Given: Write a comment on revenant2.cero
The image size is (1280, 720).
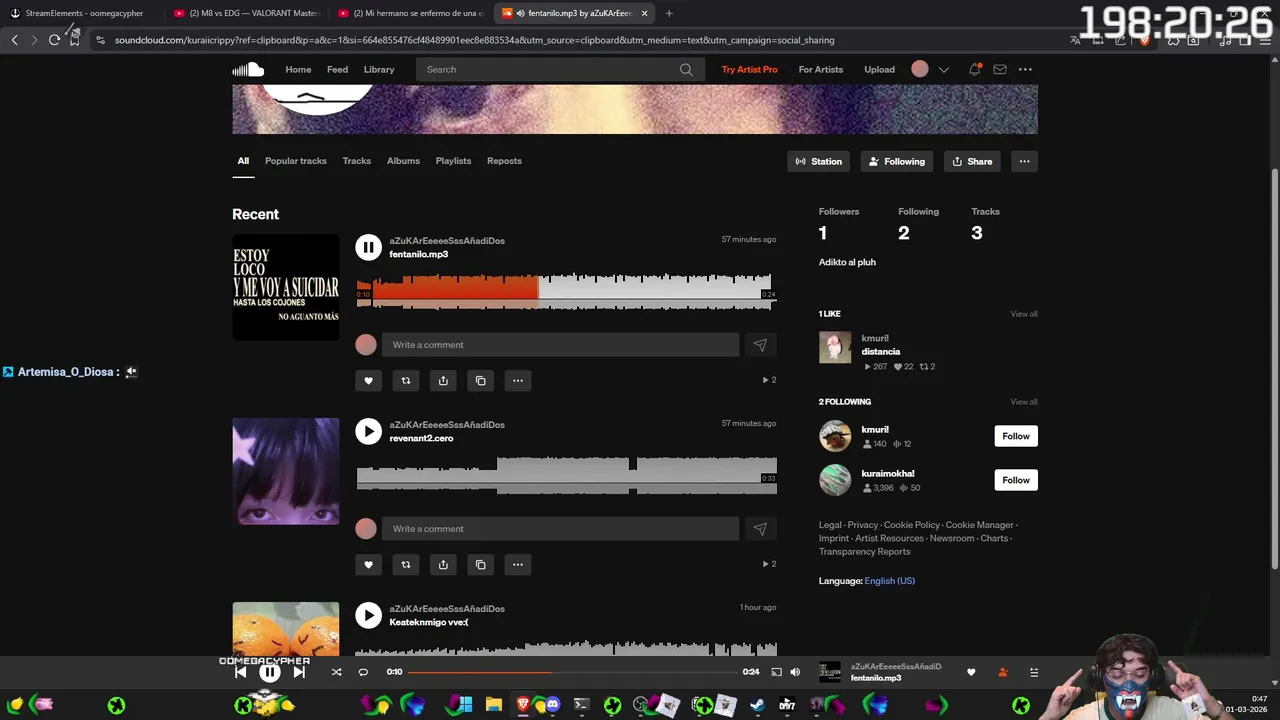Looking at the screenshot, I should click(560, 529).
